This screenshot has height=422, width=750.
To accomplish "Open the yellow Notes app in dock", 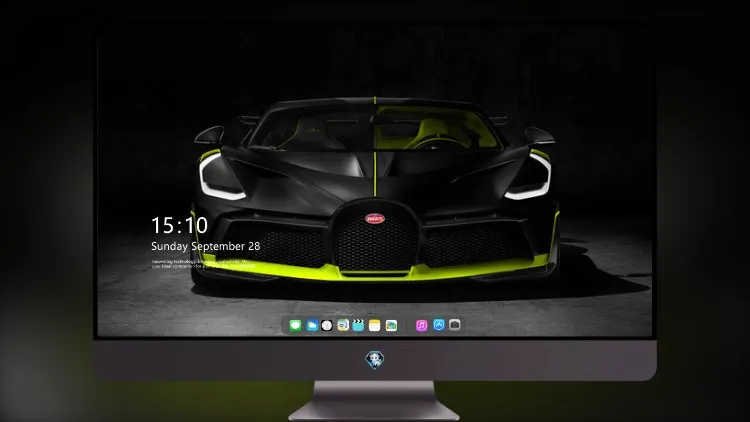I will point(375,325).
